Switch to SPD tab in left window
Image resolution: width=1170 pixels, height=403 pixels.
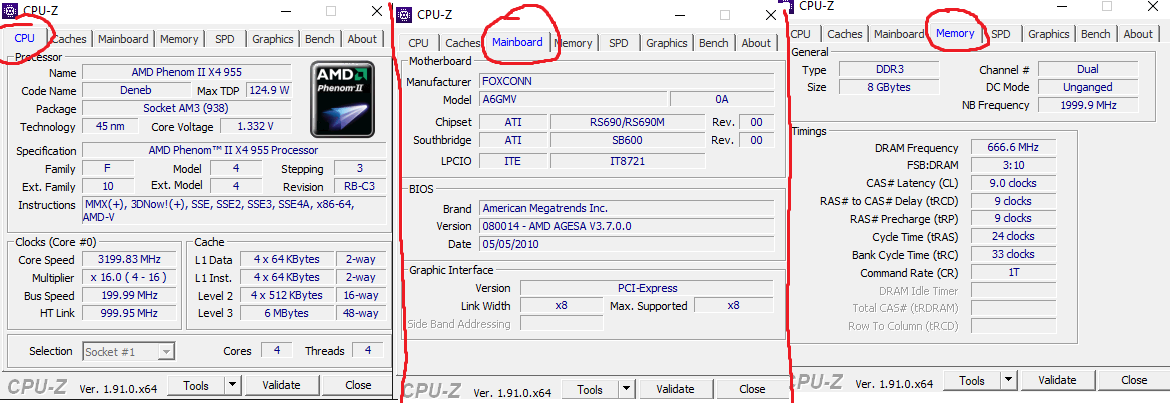pos(225,39)
